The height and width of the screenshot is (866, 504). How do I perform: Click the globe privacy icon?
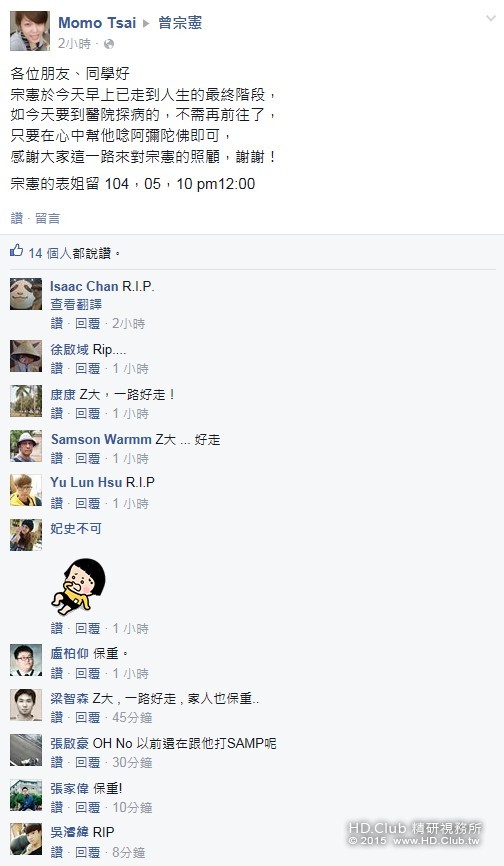click(109, 44)
